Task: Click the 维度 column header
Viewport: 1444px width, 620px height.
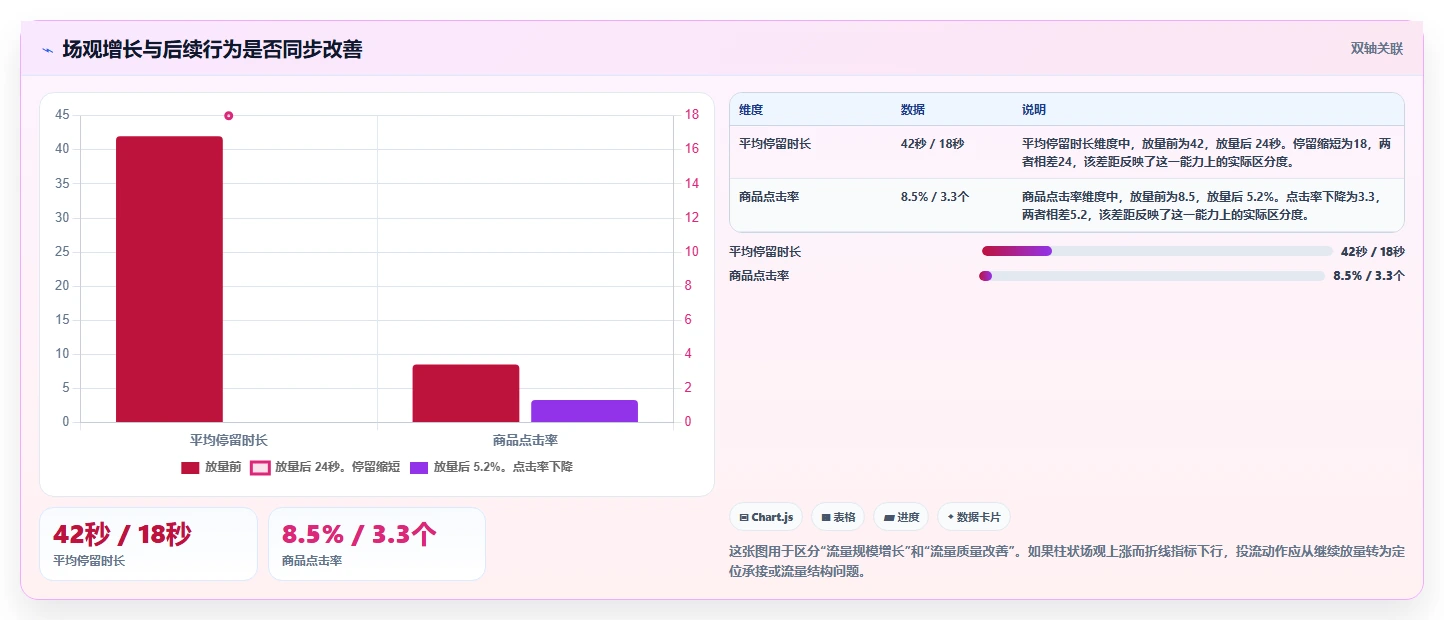Action: pyautogui.click(x=751, y=109)
